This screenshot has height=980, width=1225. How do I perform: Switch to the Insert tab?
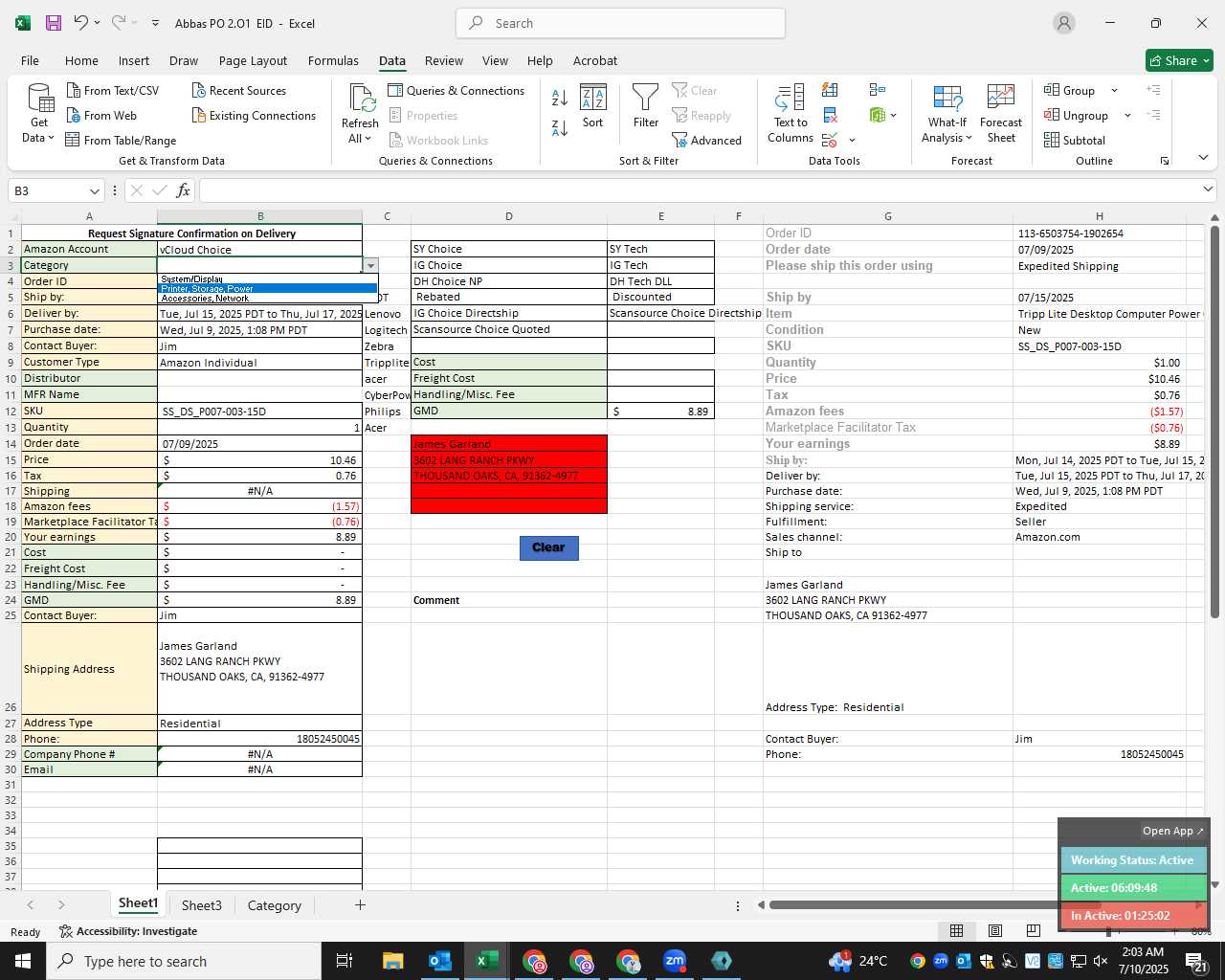(x=134, y=60)
